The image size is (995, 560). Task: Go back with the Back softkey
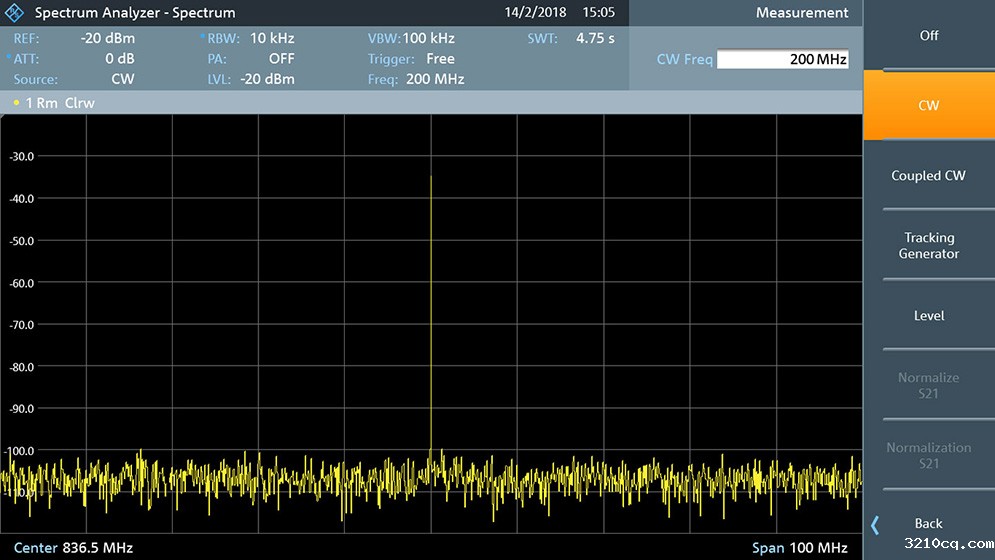coord(929,523)
